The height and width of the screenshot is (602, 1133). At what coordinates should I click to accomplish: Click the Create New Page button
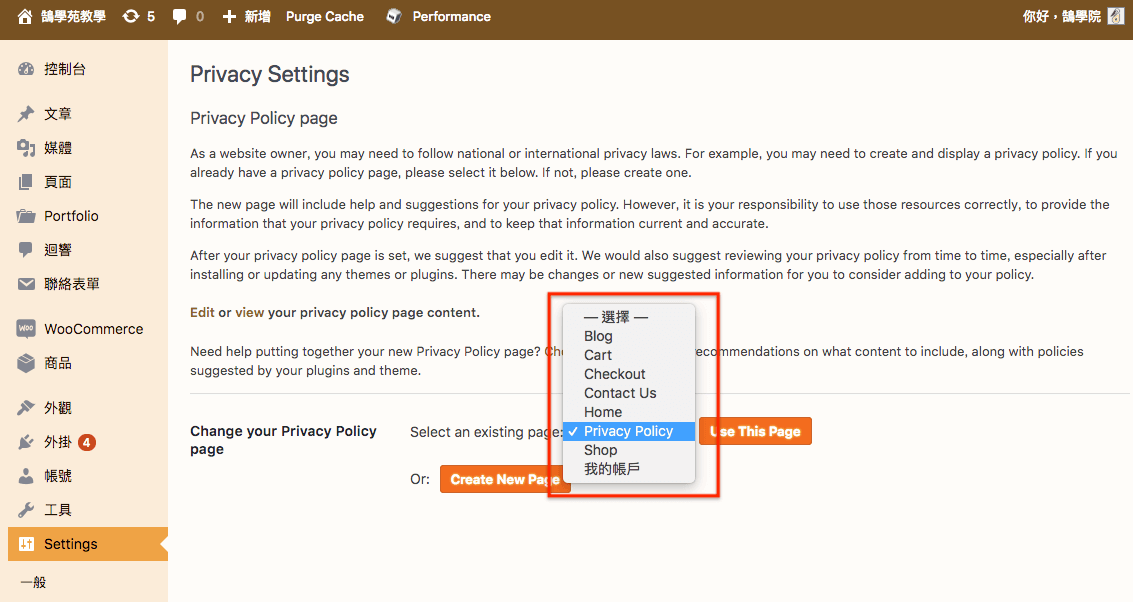pos(504,480)
